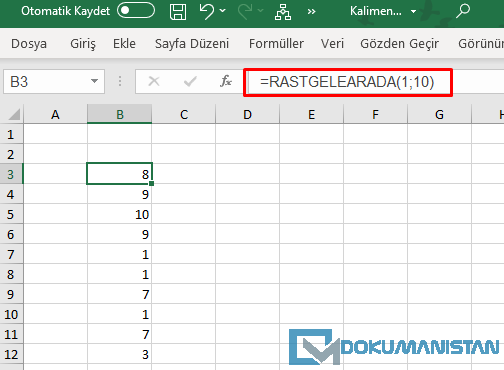Select column C header
The height and width of the screenshot is (370, 504).
pyautogui.click(x=184, y=114)
